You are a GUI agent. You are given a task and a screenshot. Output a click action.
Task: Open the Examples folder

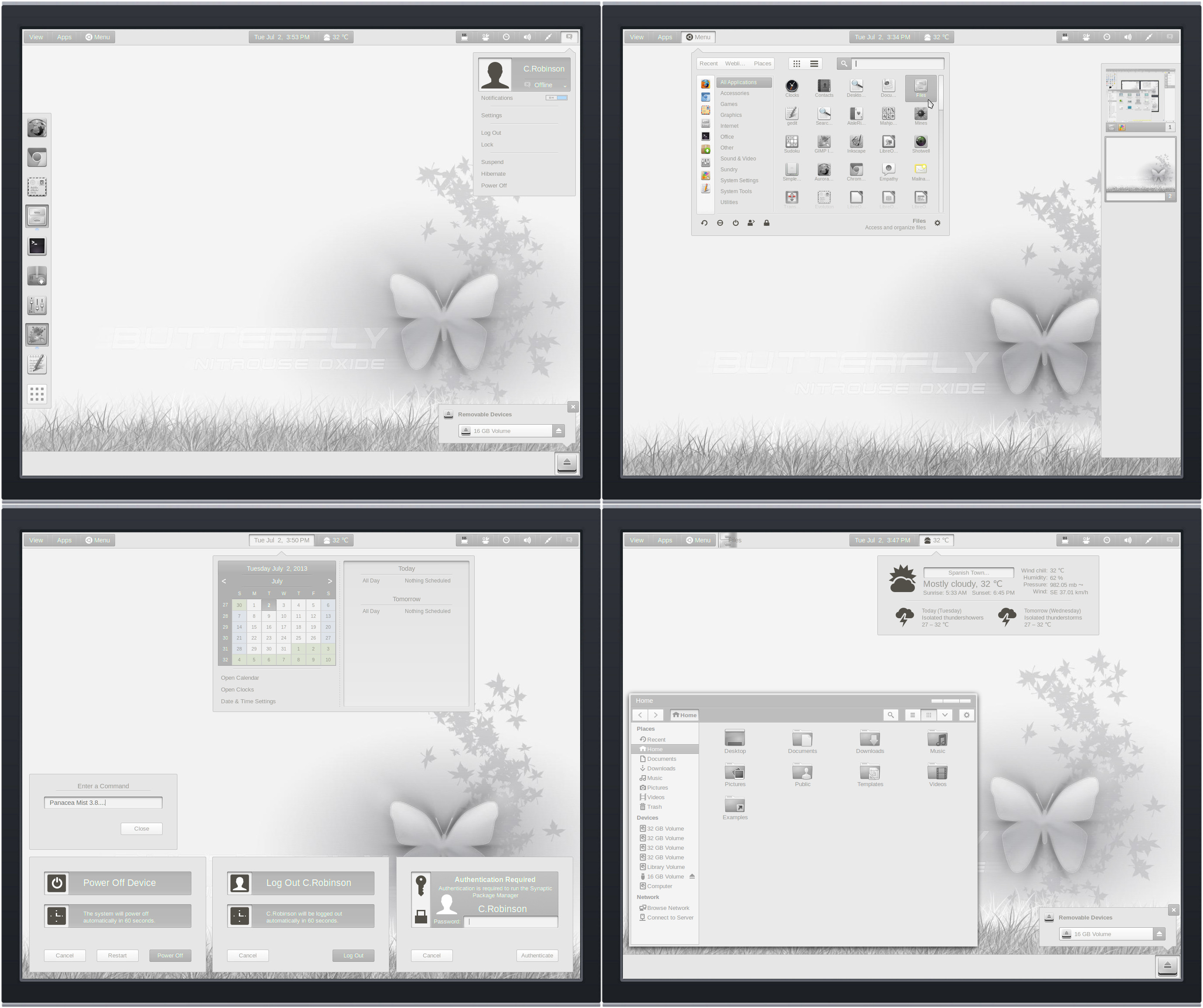(x=735, y=809)
